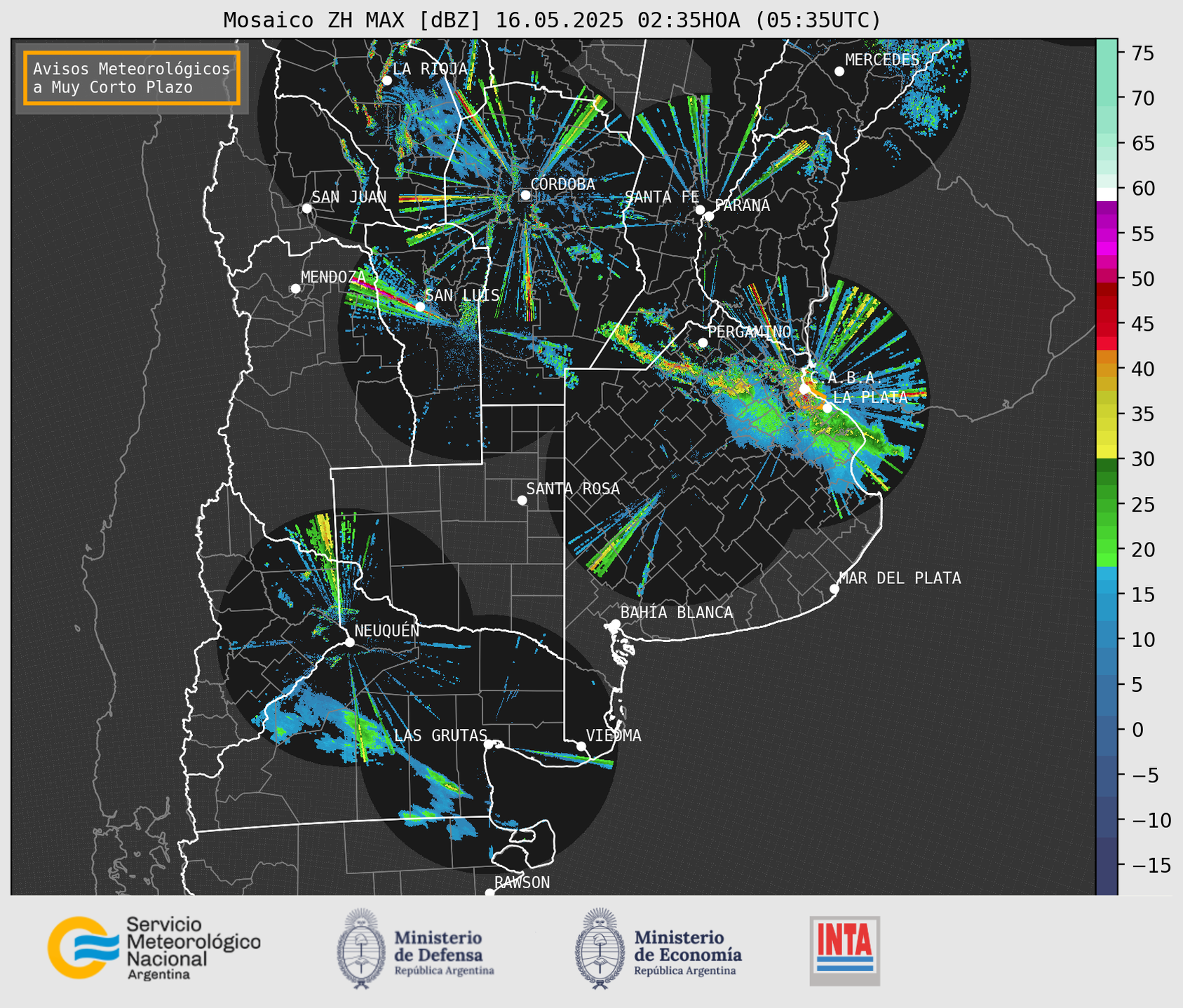Select the PERGAMINO city label
This screenshot has width=1183, height=1008.
coord(750,332)
